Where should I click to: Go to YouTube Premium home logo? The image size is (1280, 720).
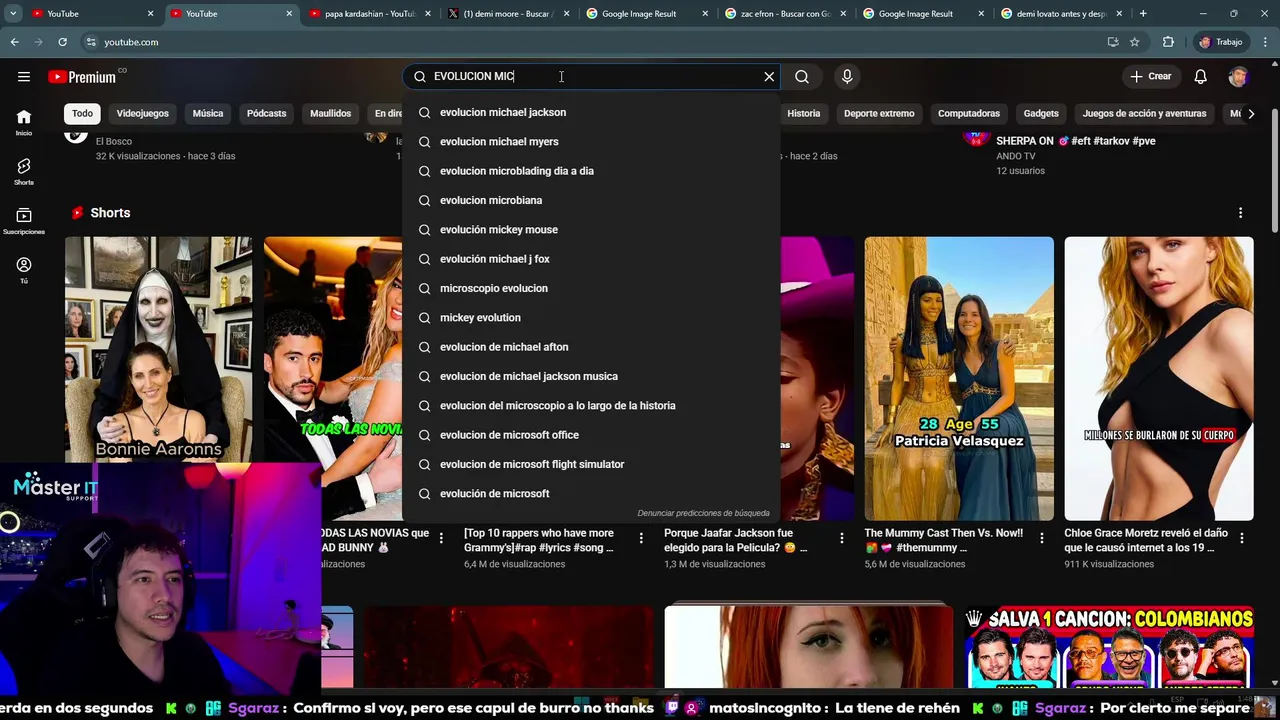[x=82, y=77]
